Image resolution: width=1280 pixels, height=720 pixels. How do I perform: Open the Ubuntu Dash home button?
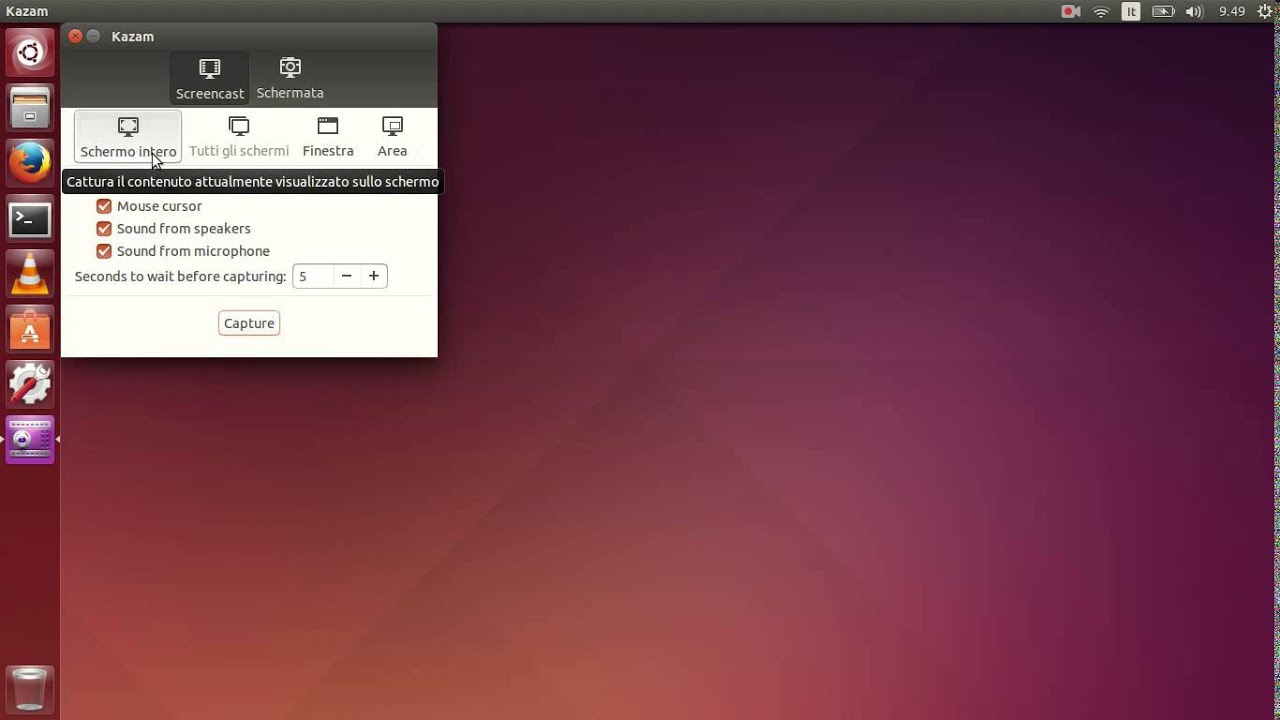click(30, 52)
